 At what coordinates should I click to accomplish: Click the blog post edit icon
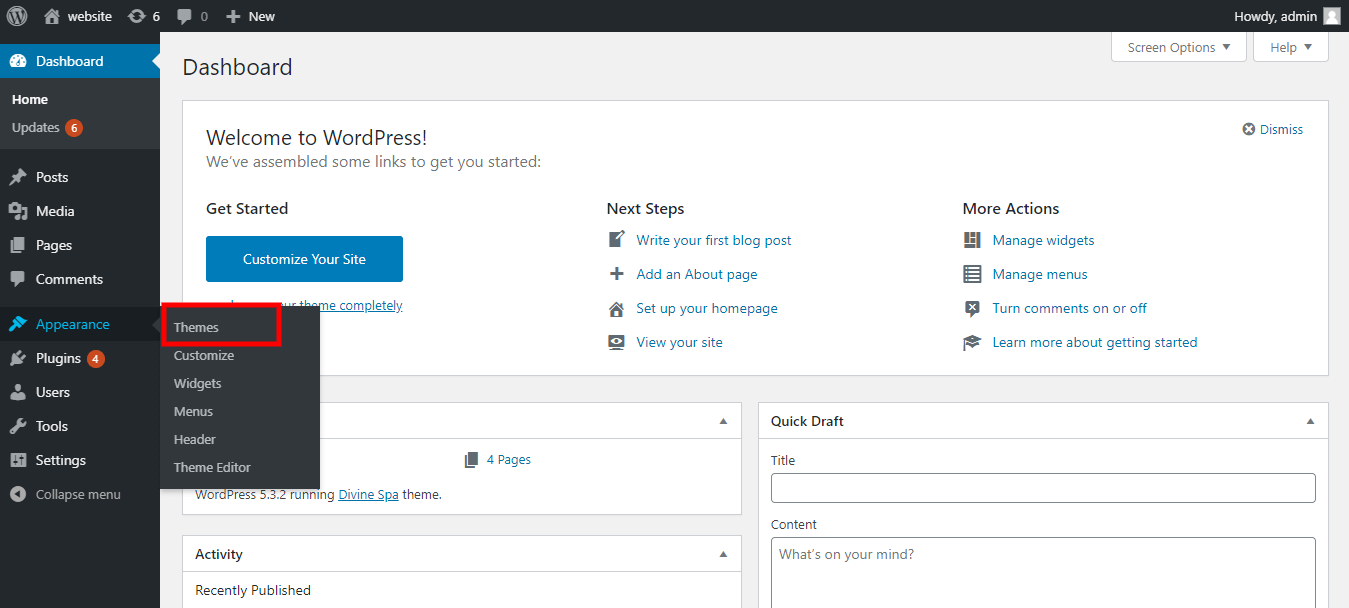tap(617, 240)
